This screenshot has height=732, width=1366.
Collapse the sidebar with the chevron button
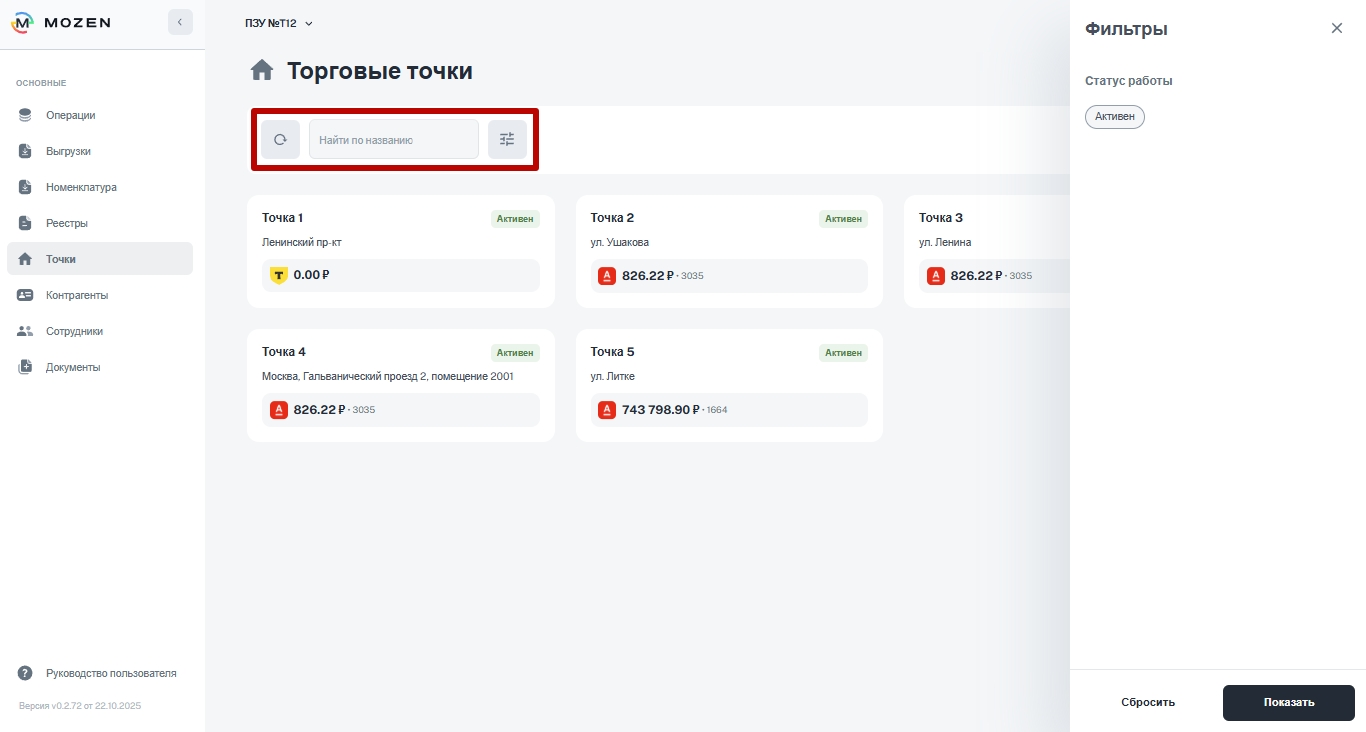[x=180, y=22]
